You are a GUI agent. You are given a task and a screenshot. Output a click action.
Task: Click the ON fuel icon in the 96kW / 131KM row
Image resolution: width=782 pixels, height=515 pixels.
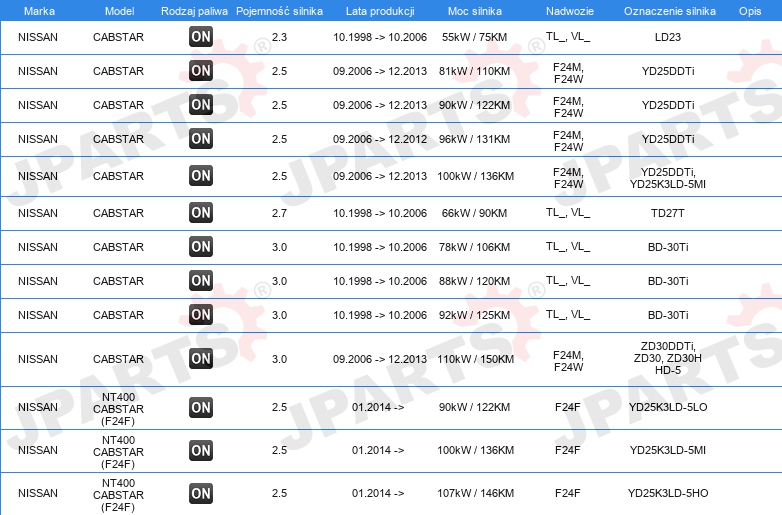pos(201,138)
